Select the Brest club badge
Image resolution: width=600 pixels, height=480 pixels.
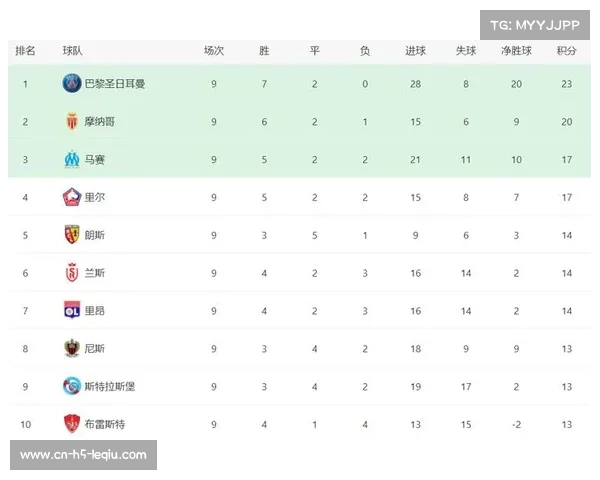tap(72, 424)
